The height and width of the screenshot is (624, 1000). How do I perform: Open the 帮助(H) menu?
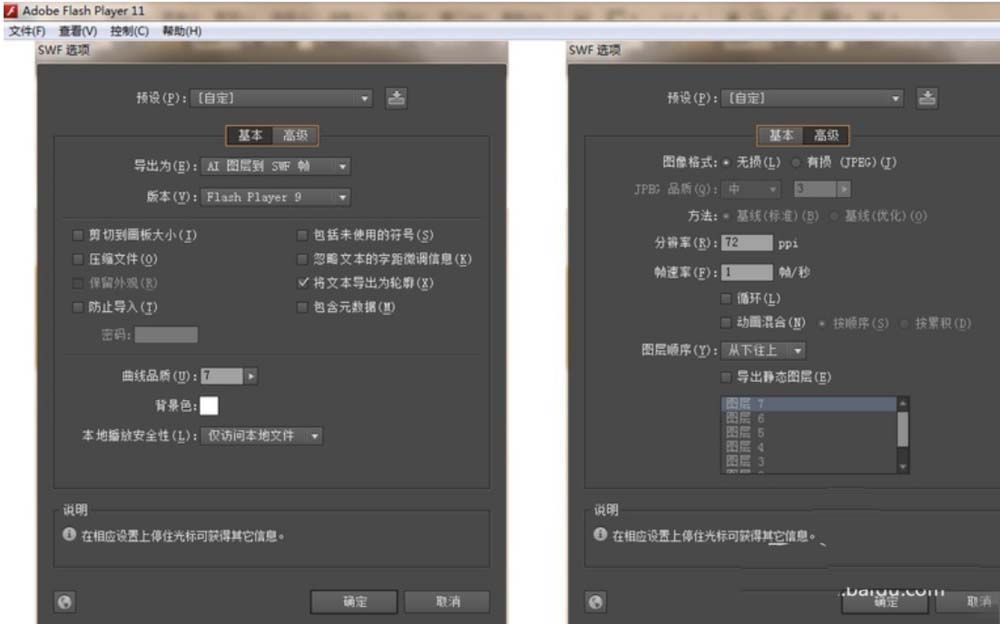(x=182, y=31)
